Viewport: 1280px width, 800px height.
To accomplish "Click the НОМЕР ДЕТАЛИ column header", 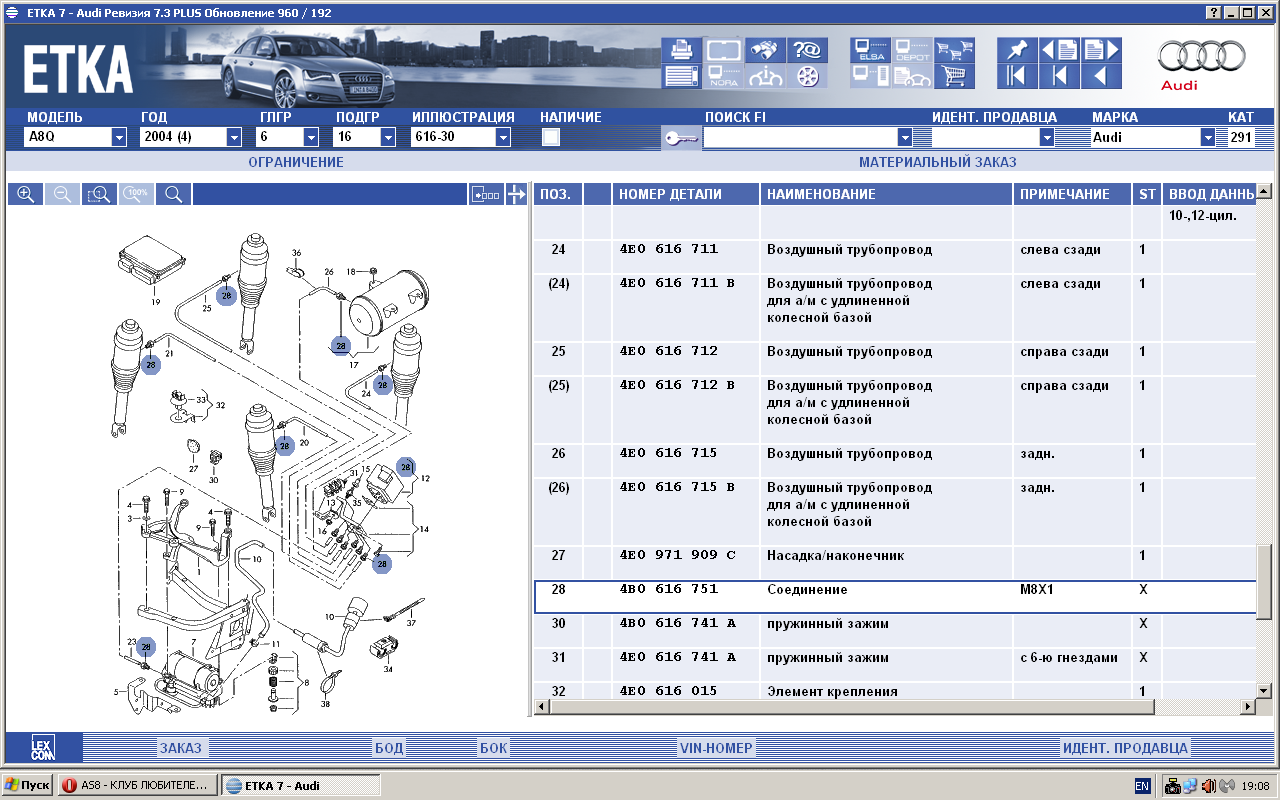I will (686, 194).
